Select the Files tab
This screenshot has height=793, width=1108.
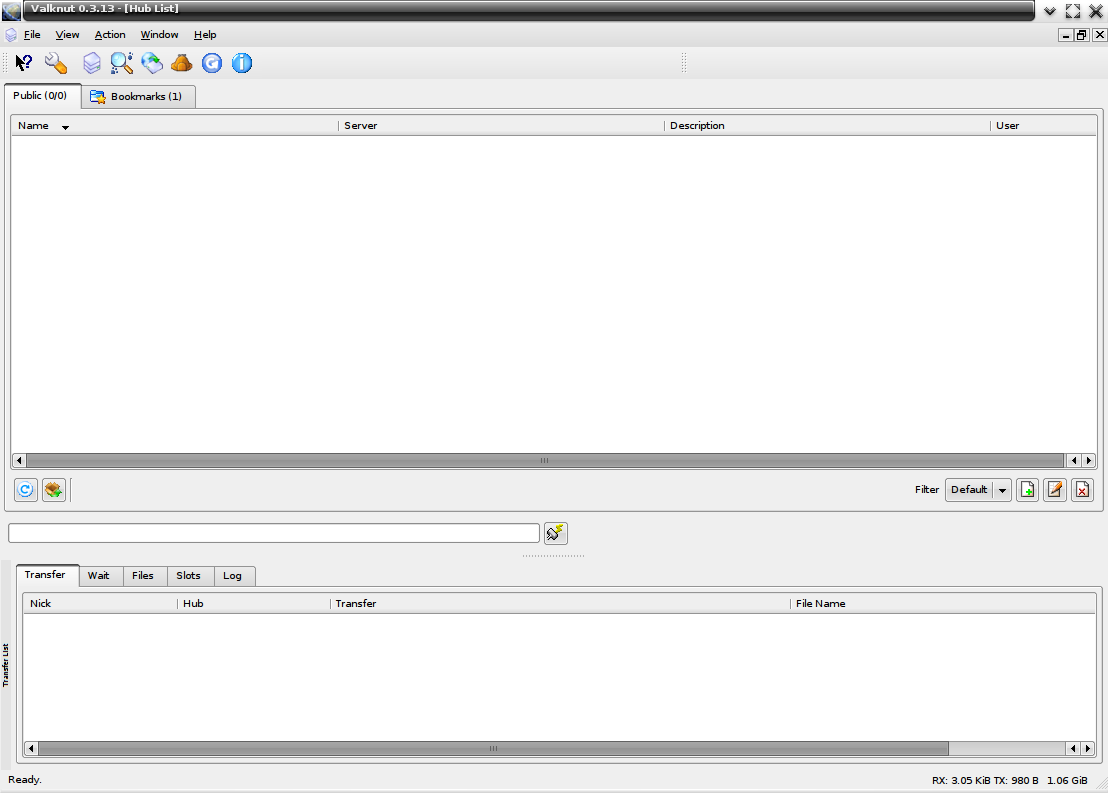(x=143, y=575)
